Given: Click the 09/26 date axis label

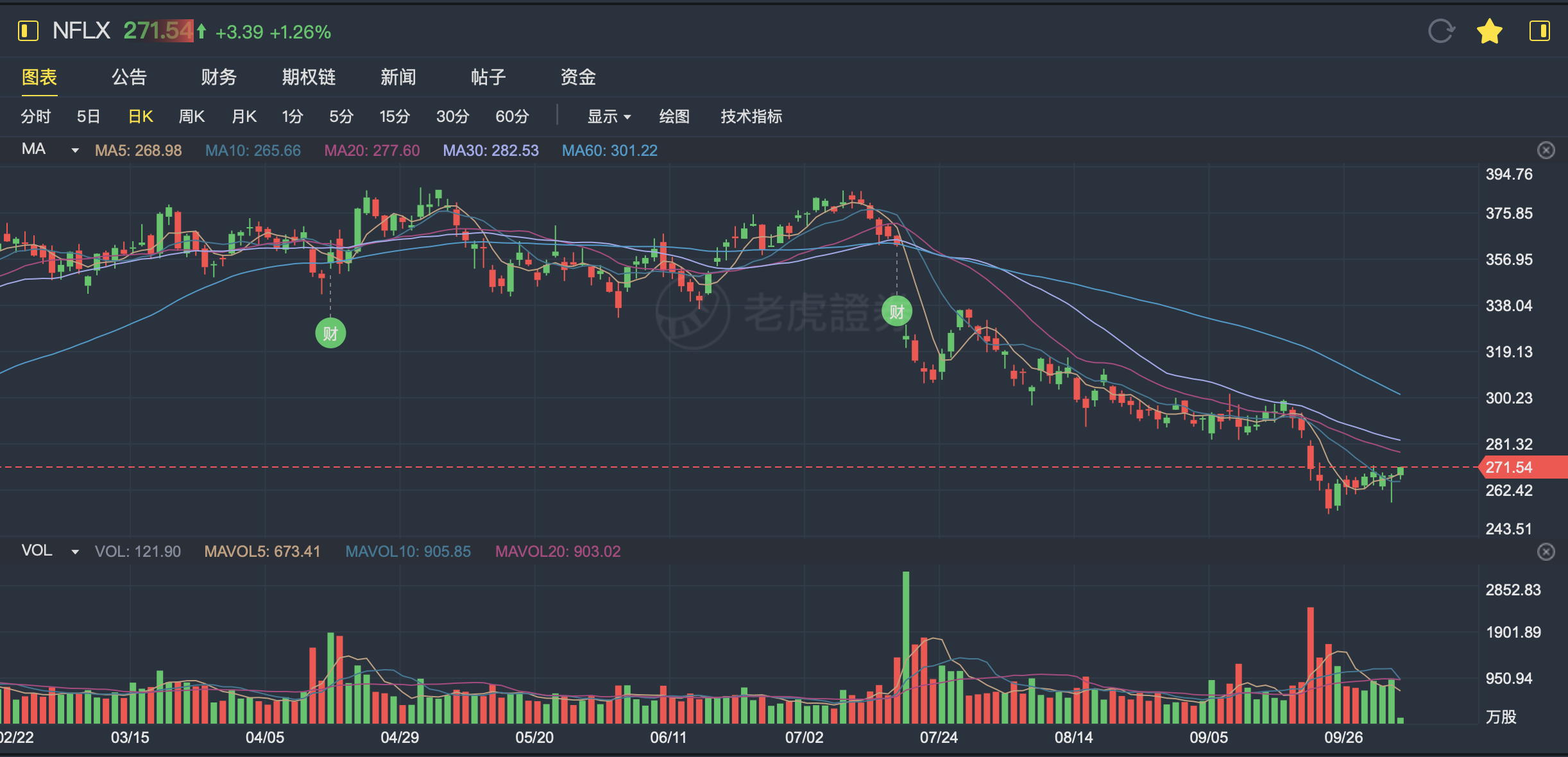Looking at the screenshot, I should pyautogui.click(x=1343, y=737).
